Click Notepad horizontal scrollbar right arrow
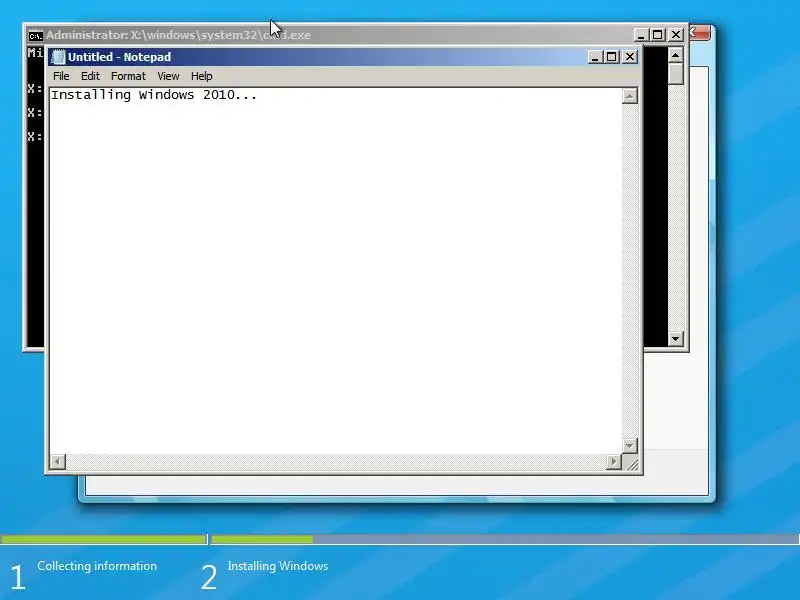800x600 pixels. click(x=614, y=462)
